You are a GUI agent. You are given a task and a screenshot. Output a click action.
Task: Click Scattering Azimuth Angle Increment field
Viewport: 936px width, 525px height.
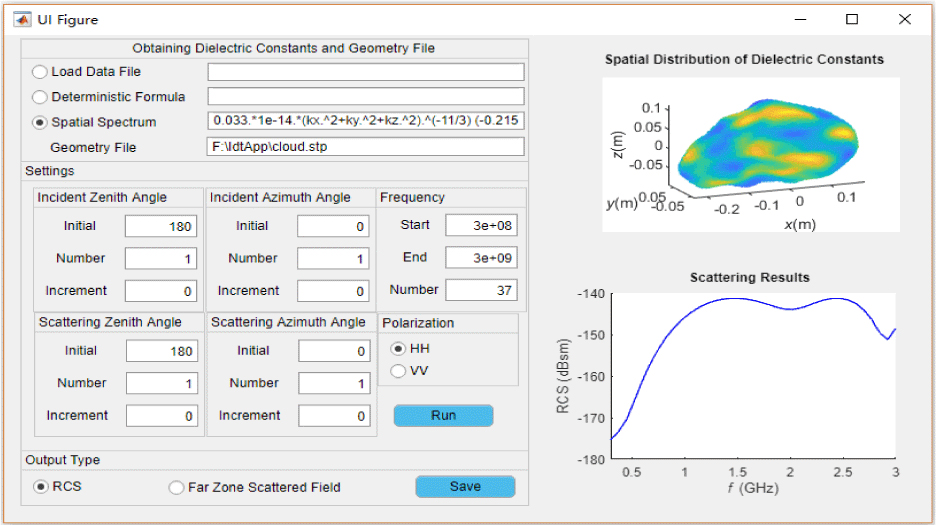[x=334, y=416]
